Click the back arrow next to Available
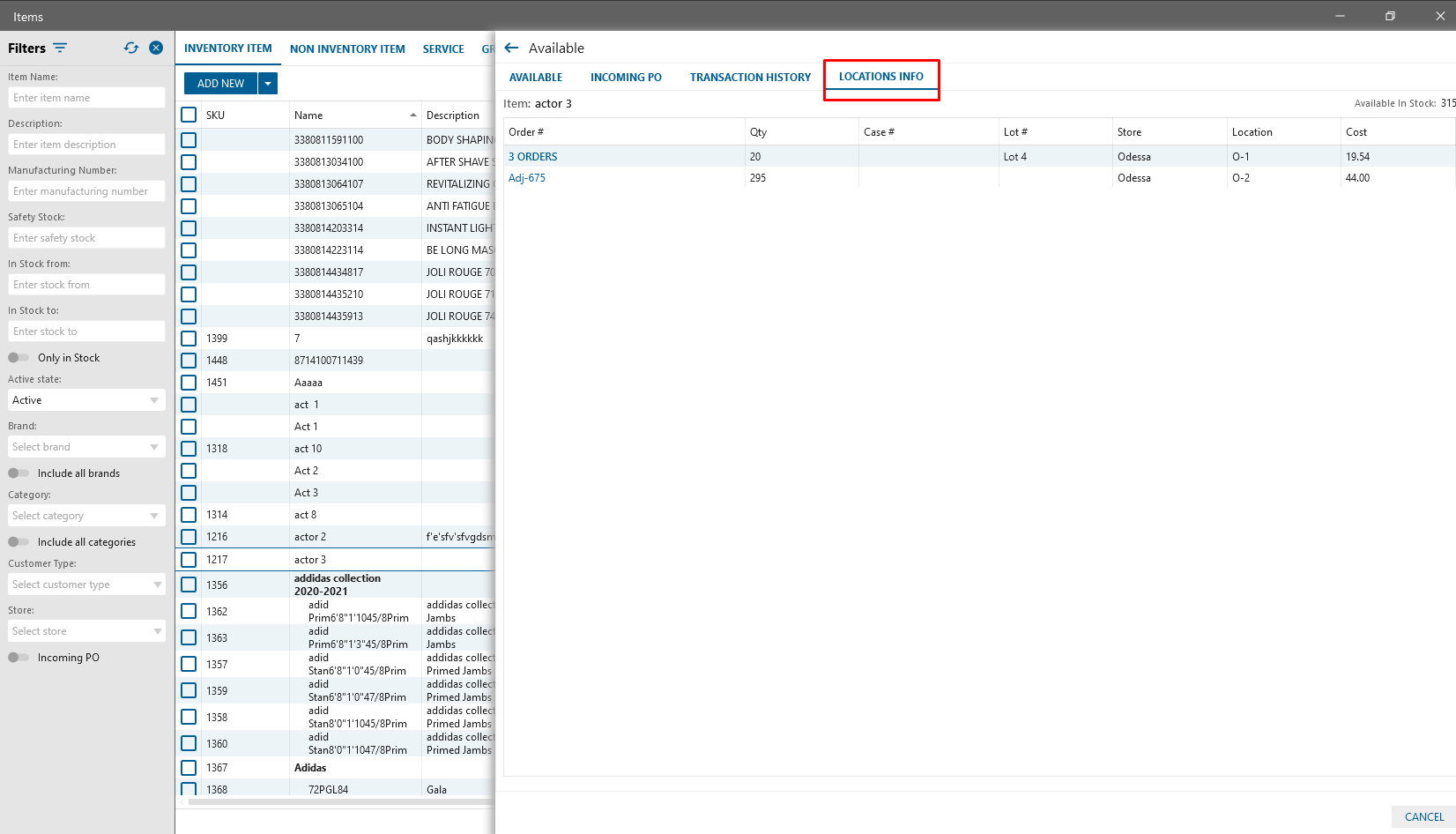The image size is (1456, 834). (x=511, y=48)
